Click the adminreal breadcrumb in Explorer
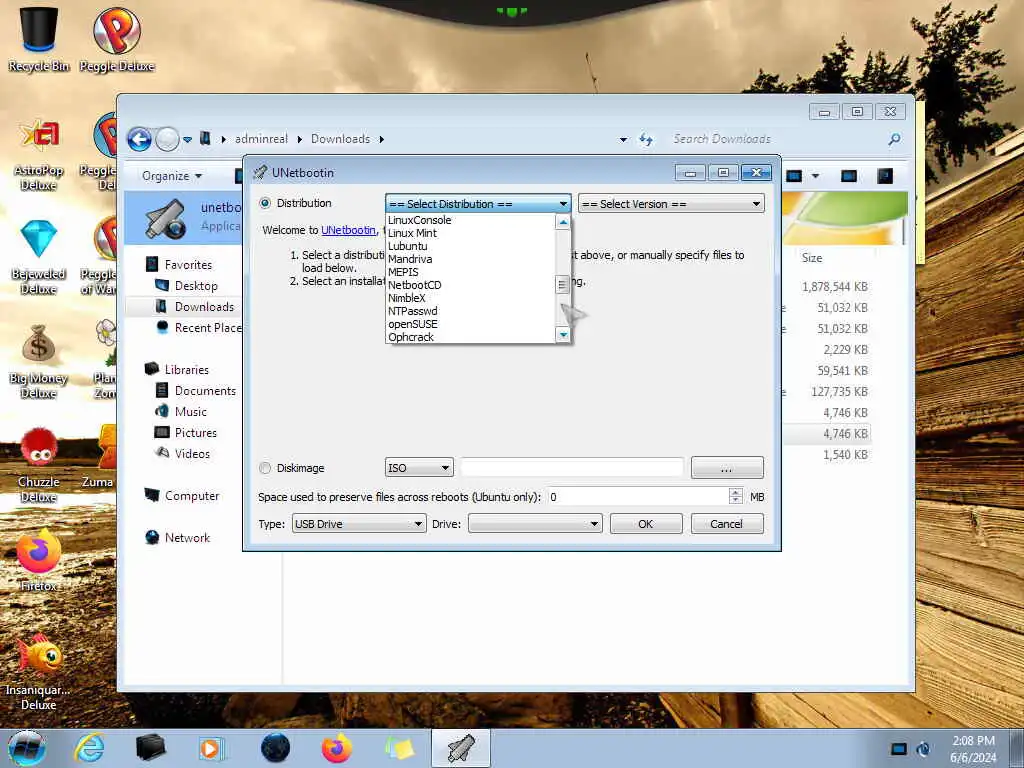1024x768 pixels. (261, 139)
